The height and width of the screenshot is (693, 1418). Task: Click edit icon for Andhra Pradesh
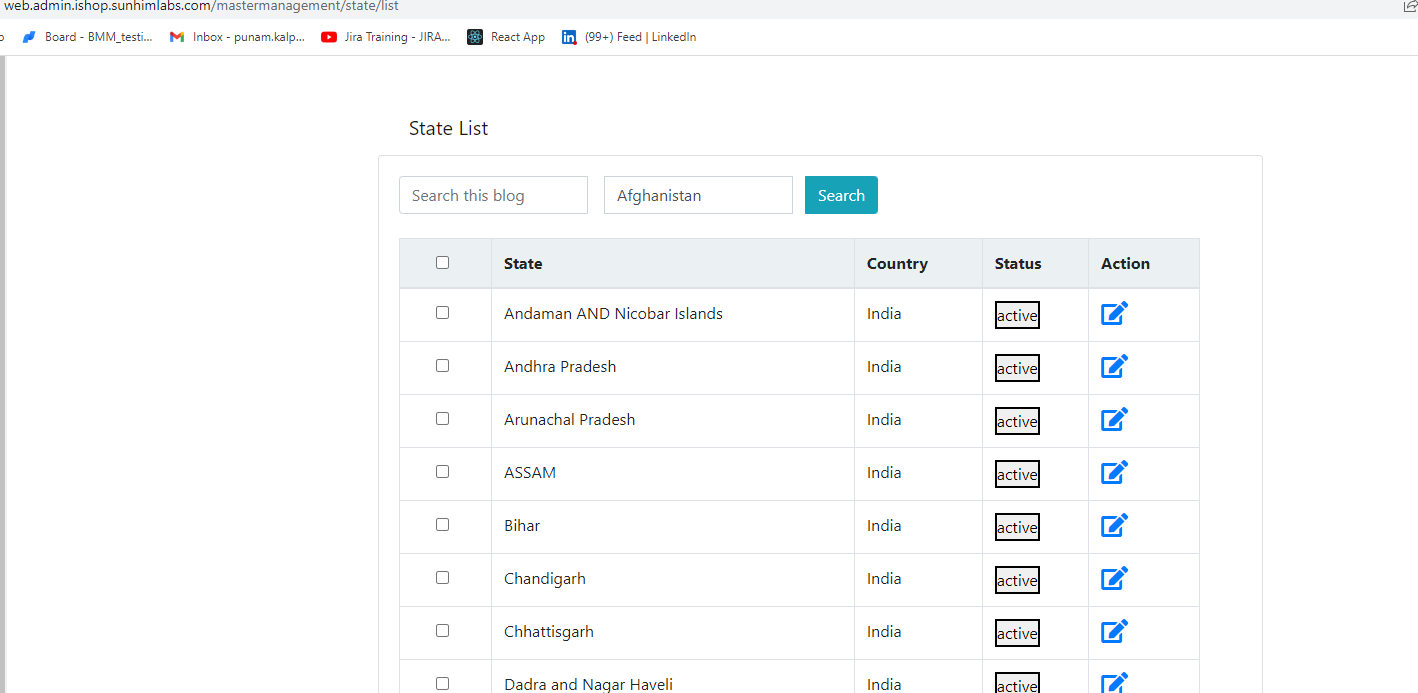(x=1115, y=366)
